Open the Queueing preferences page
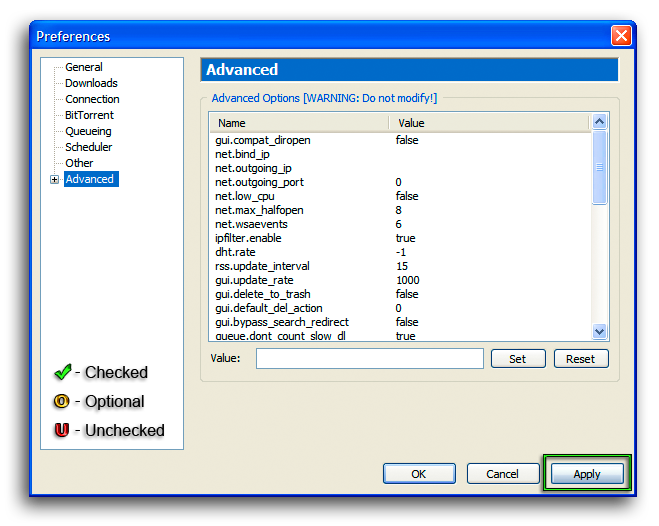This screenshot has height=526, width=659. (88, 131)
